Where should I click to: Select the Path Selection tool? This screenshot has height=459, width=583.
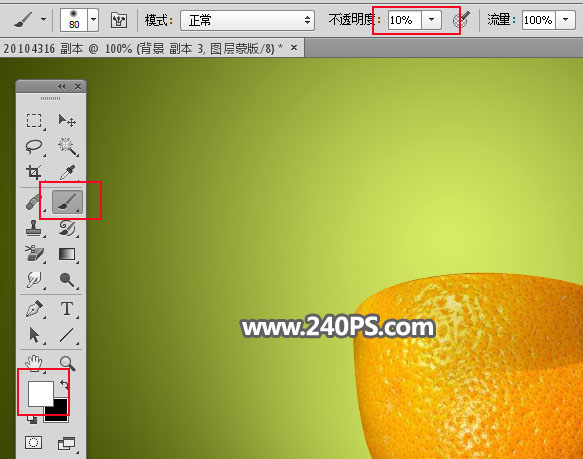pos(34,335)
